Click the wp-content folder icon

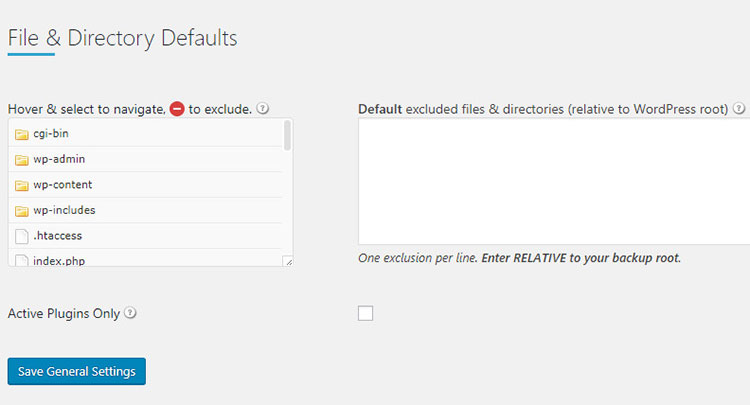pos(22,185)
